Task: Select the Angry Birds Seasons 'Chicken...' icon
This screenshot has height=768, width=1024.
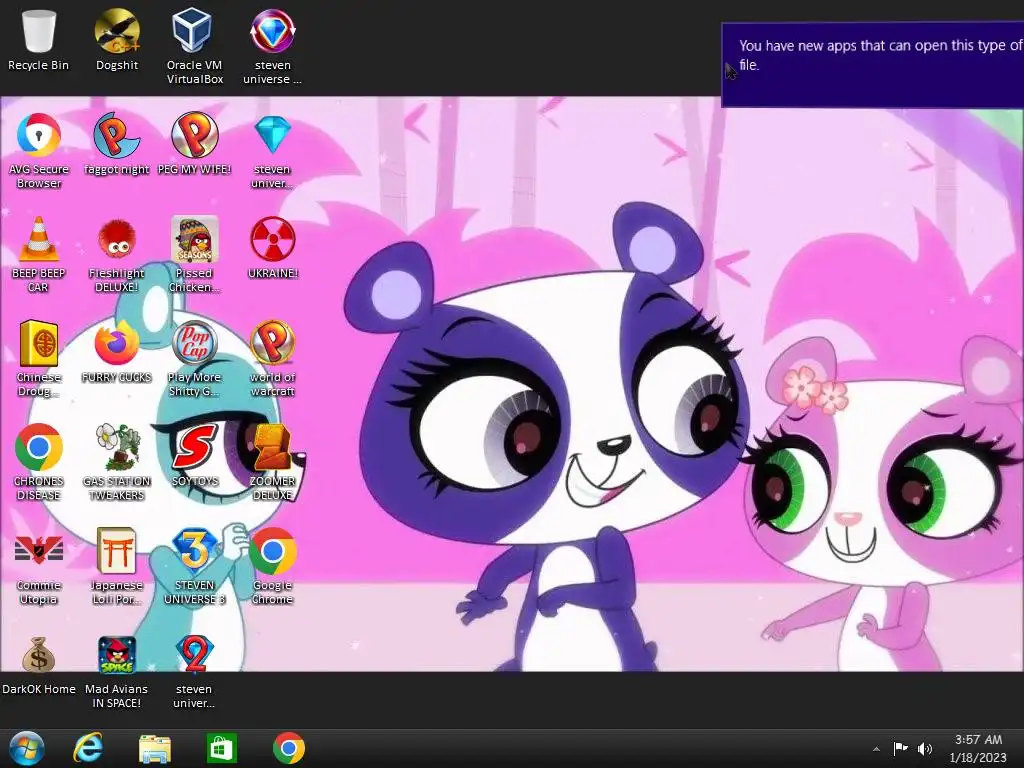Action: pyautogui.click(x=195, y=254)
